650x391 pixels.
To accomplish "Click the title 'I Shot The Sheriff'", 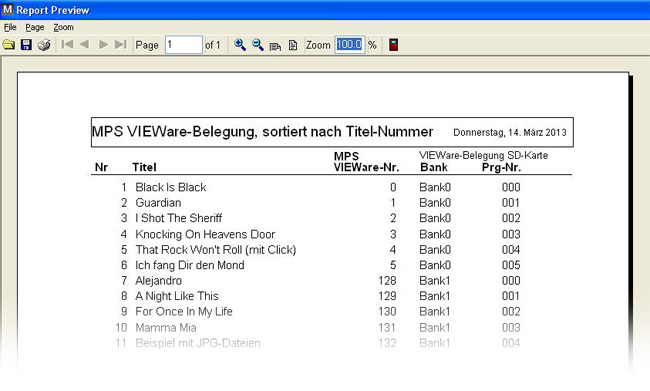I will 179,218.
